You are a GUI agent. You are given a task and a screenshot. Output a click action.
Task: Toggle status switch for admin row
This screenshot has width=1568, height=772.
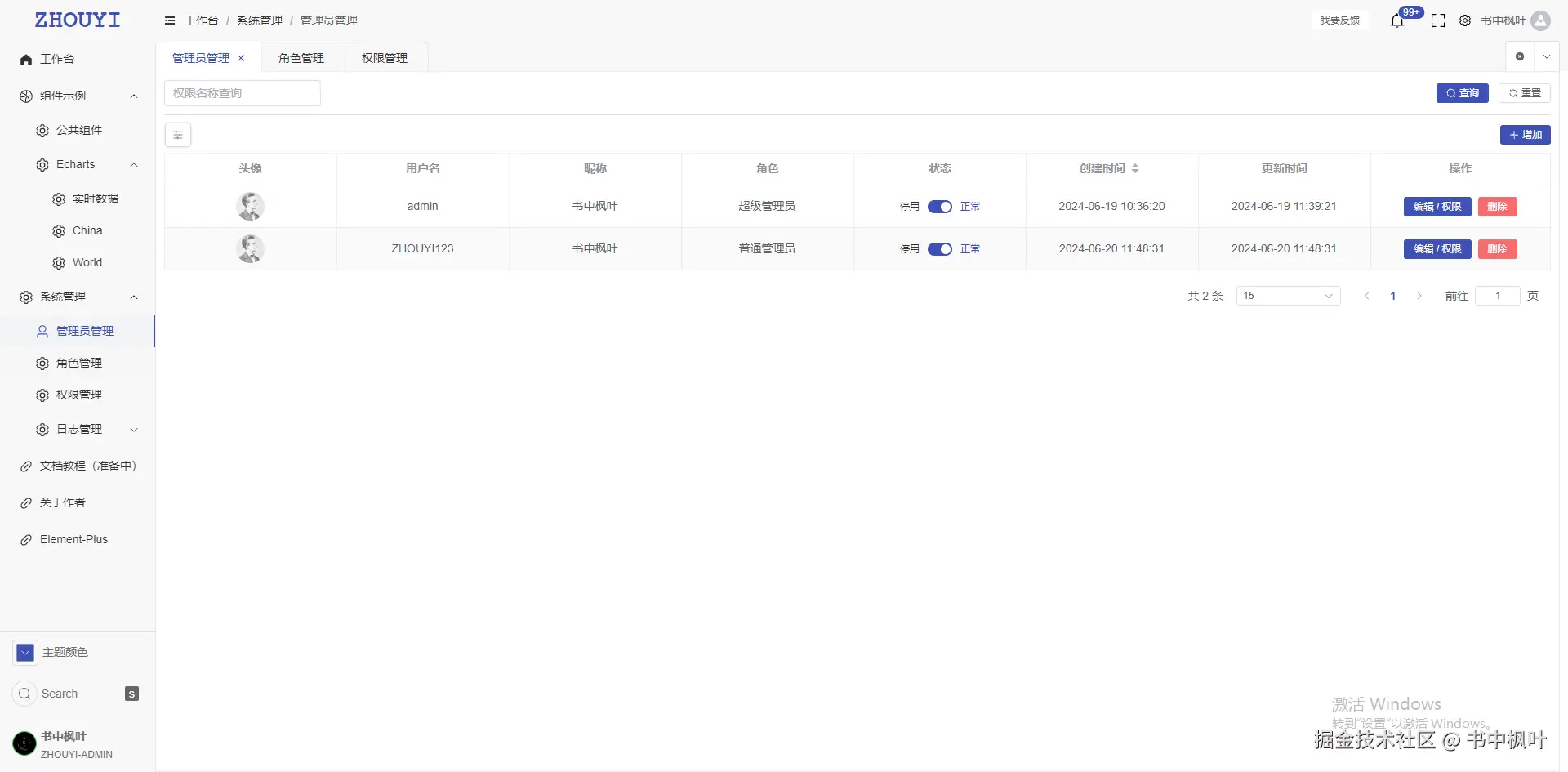(940, 207)
